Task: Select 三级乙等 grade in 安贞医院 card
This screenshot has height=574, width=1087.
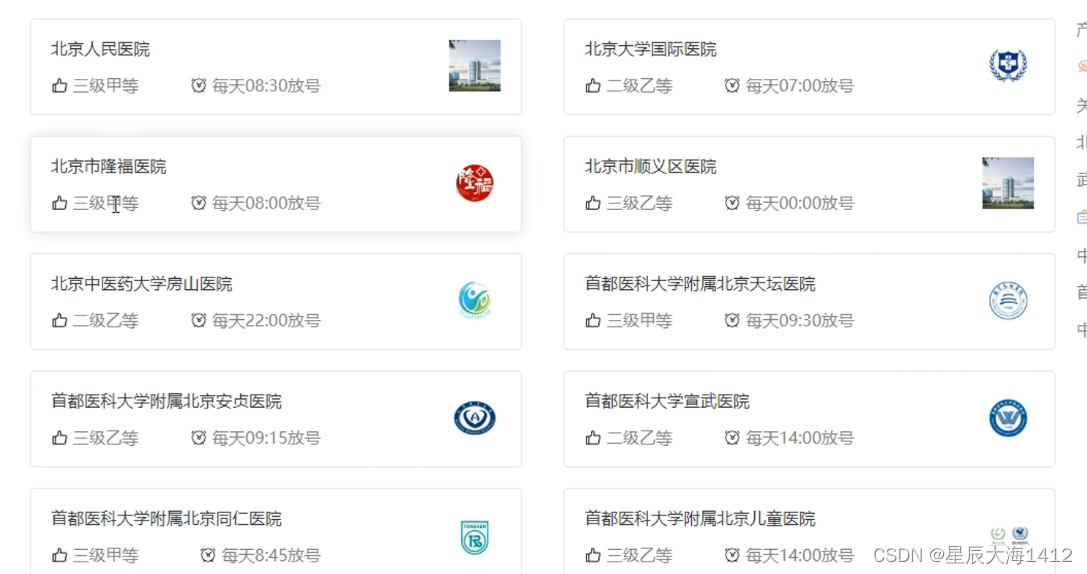Action: click(106, 438)
